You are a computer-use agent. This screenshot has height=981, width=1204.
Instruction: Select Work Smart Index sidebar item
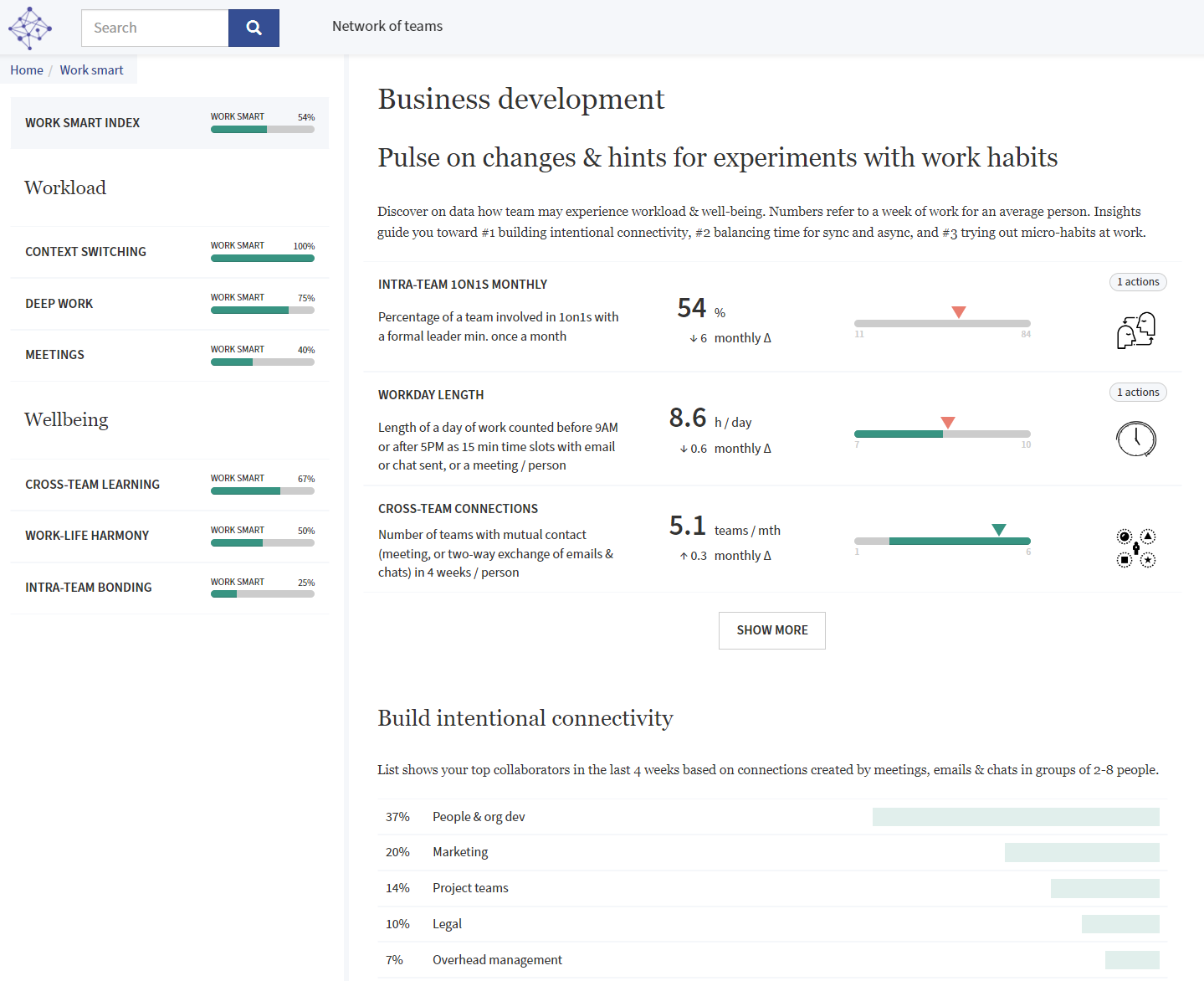pyautogui.click(x=83, y=123)
